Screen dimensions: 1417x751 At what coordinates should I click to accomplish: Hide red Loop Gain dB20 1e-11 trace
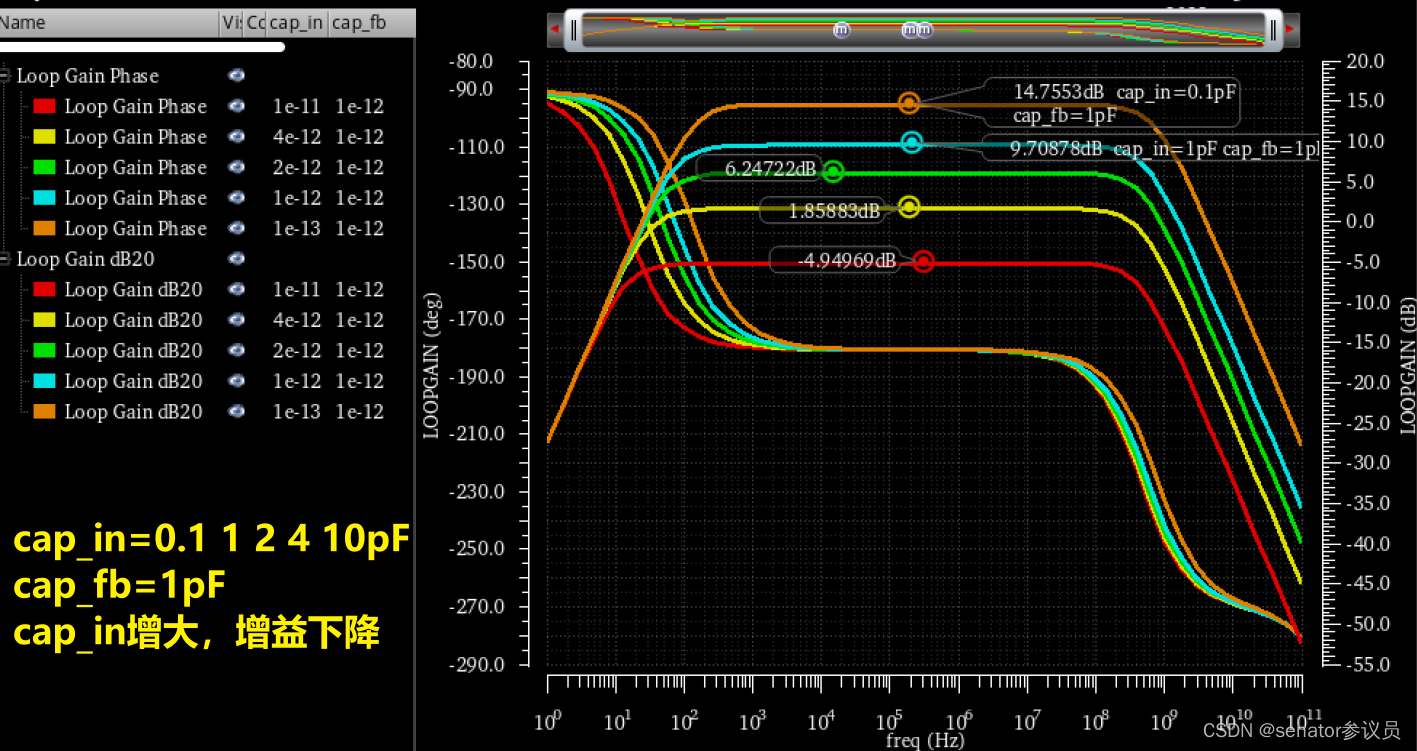237,289
